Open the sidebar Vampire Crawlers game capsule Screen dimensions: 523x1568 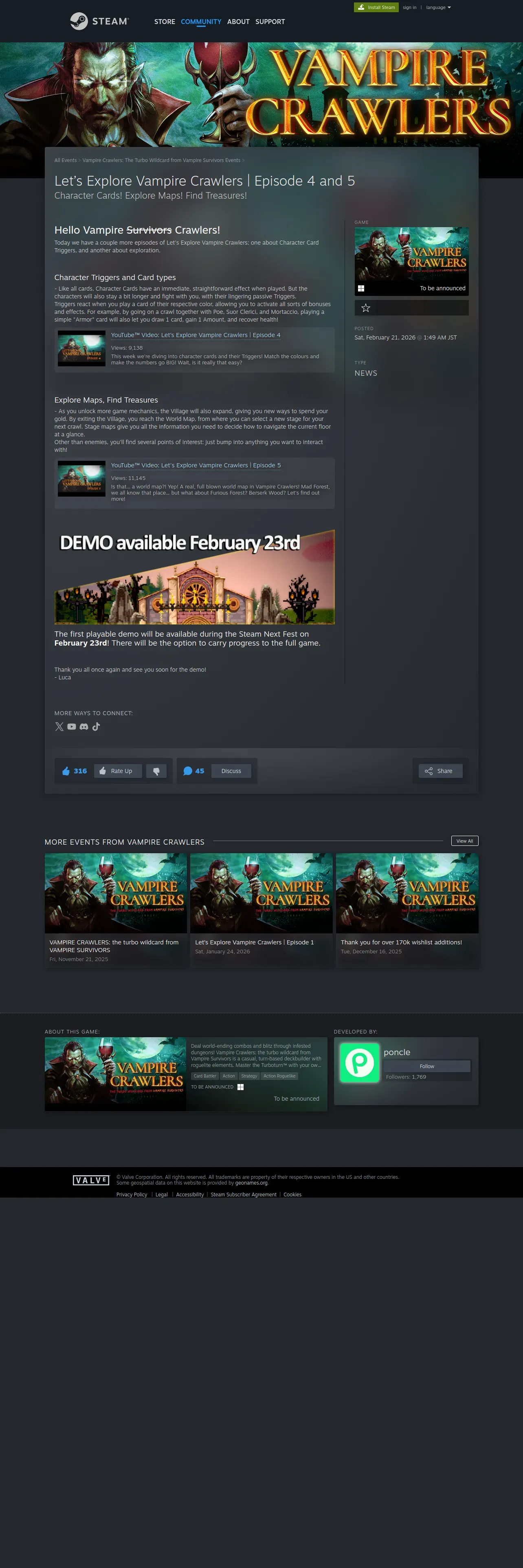411,261
